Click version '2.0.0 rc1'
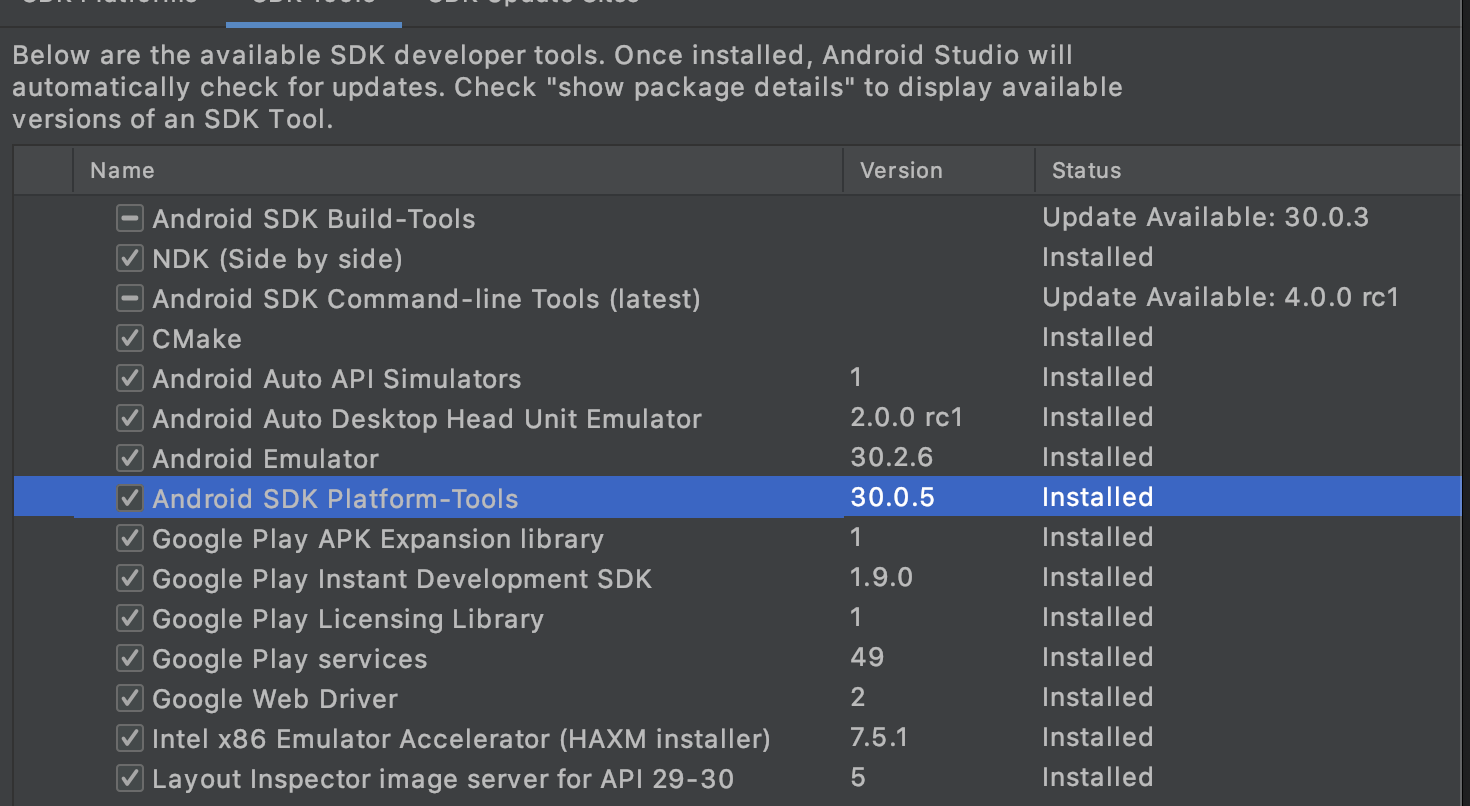The height and width of the screenshot is (806, 1470). pyautogui.click(x=906, y=417)
